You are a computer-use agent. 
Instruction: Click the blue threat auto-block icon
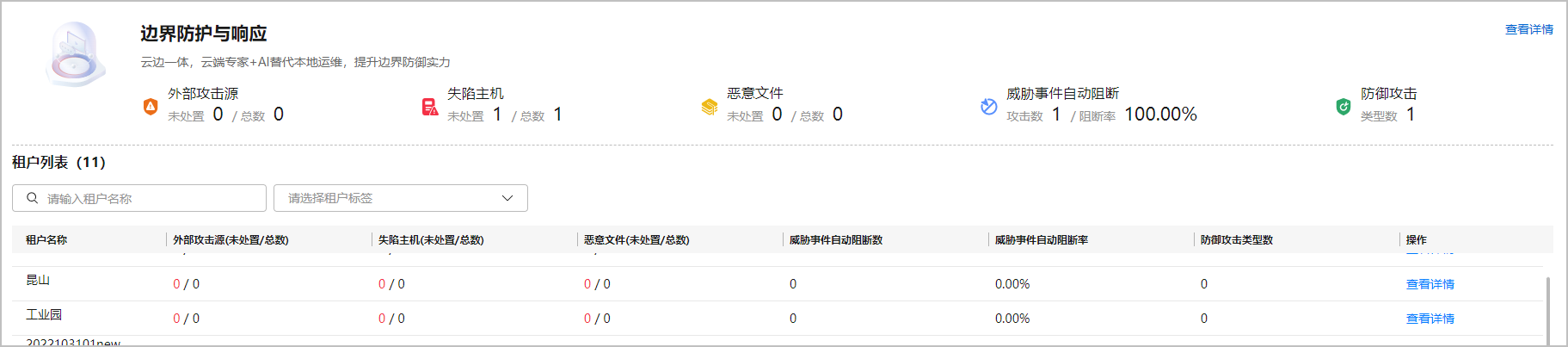point(989,107)
